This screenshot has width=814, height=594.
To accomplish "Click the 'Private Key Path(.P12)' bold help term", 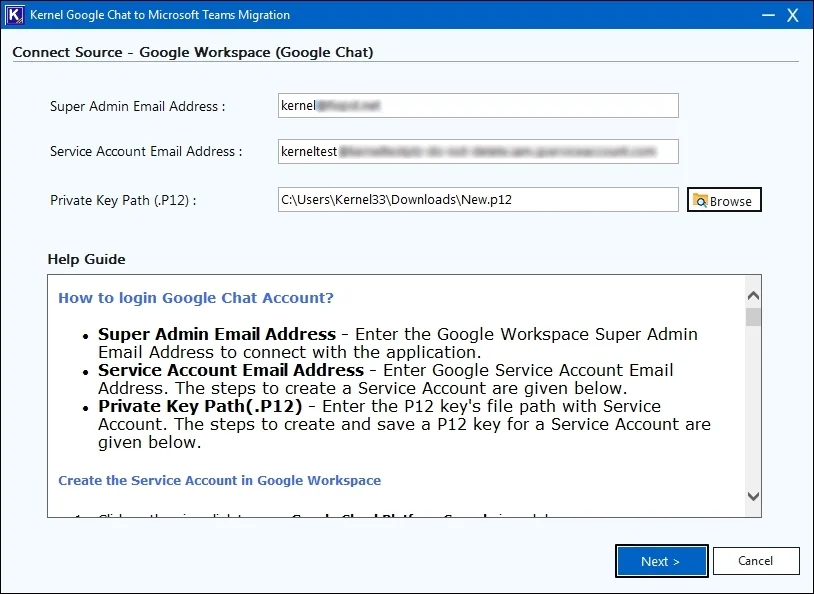I will (200, 406).
